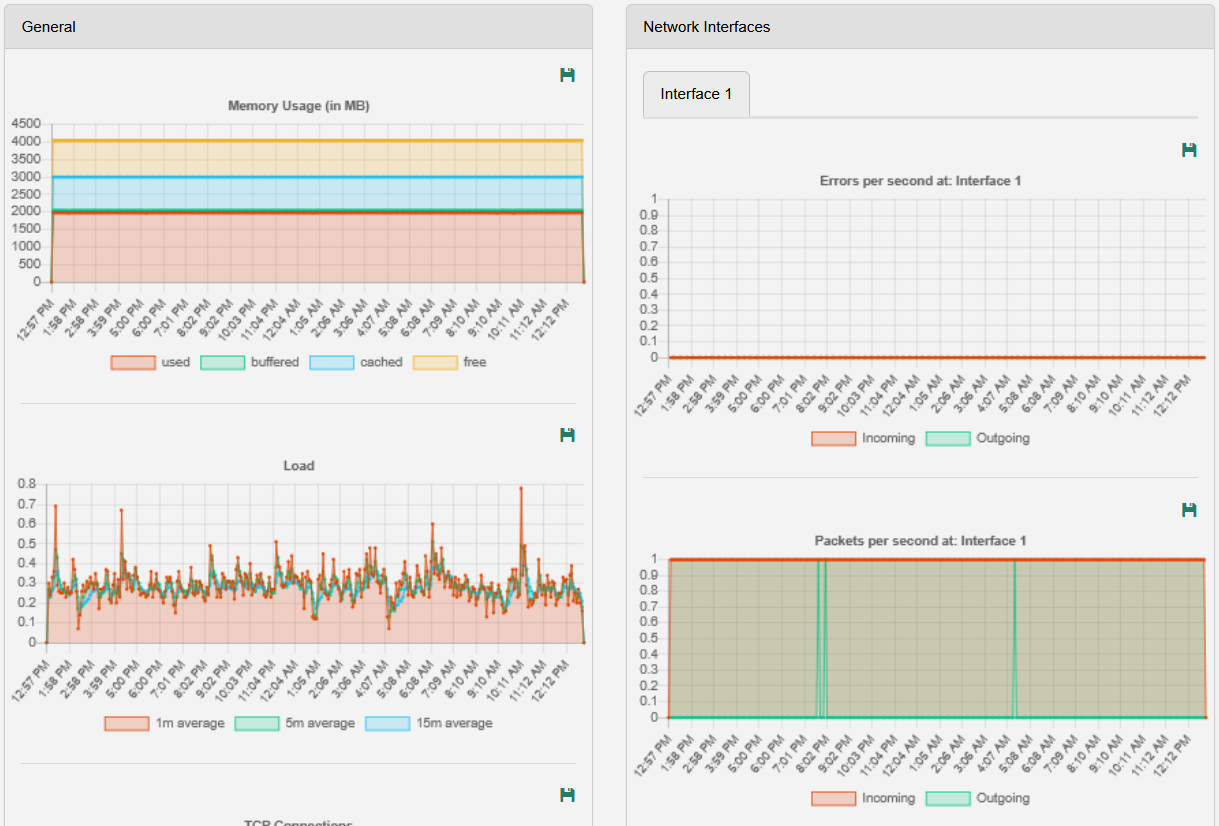The height and width of the screenshot is (826, 1219).
Task: Hide the 'buffered' series in Memory Usage legend
Action: click(223, 362)
